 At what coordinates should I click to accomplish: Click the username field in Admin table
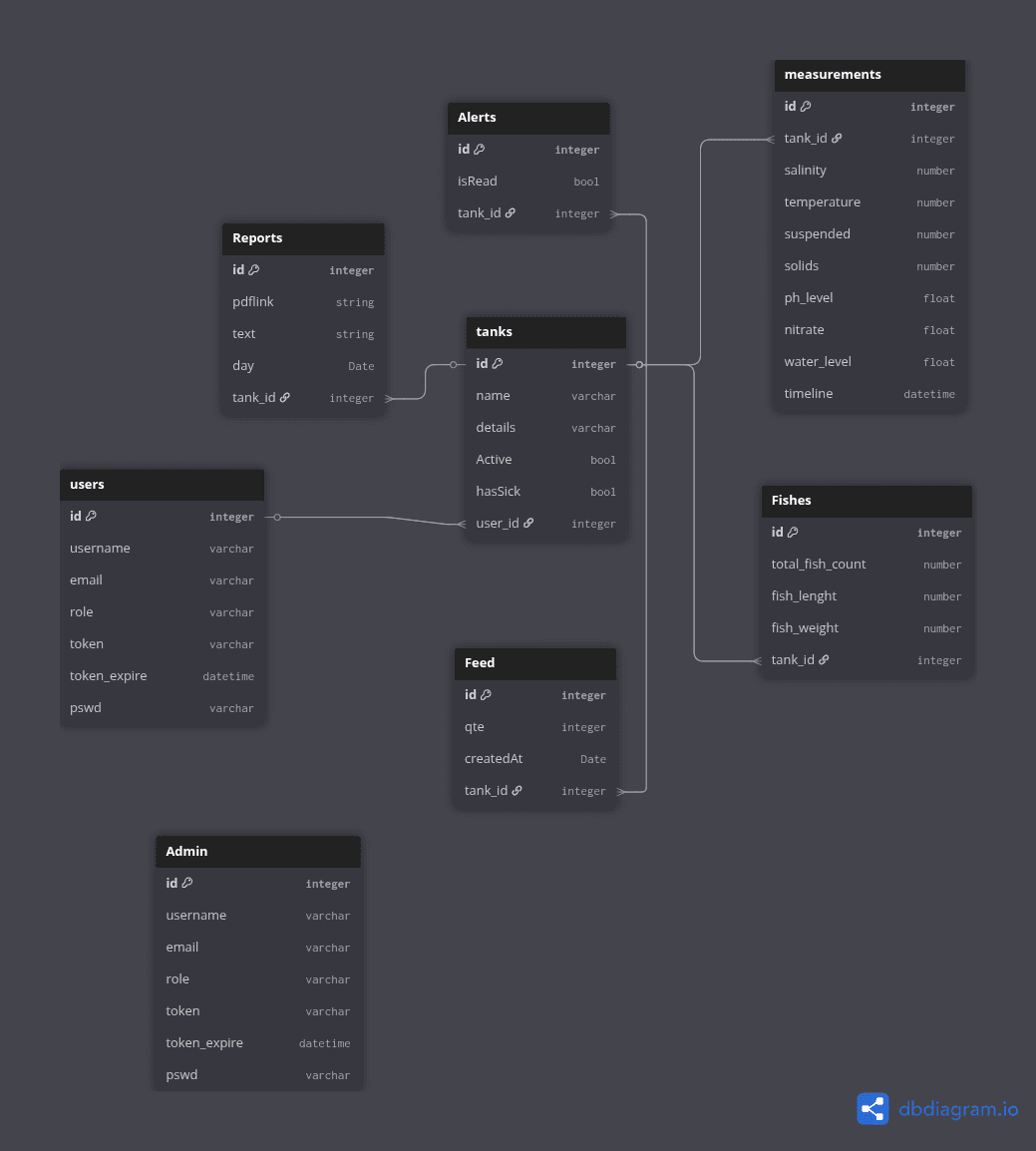coord(257,916)
